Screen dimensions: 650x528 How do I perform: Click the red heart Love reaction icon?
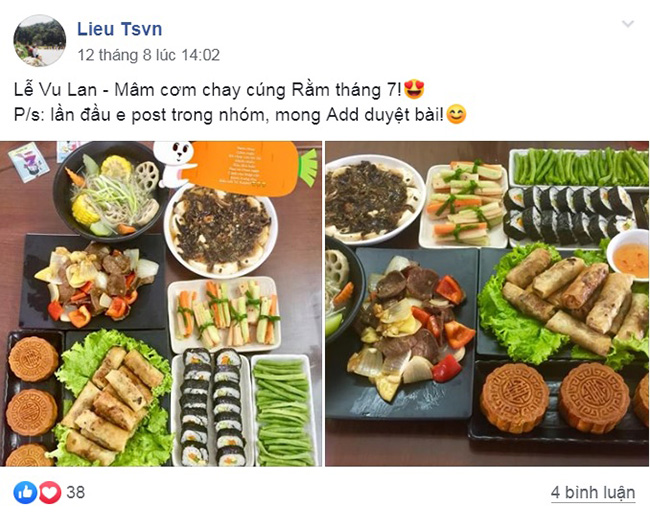click(50, 492)
